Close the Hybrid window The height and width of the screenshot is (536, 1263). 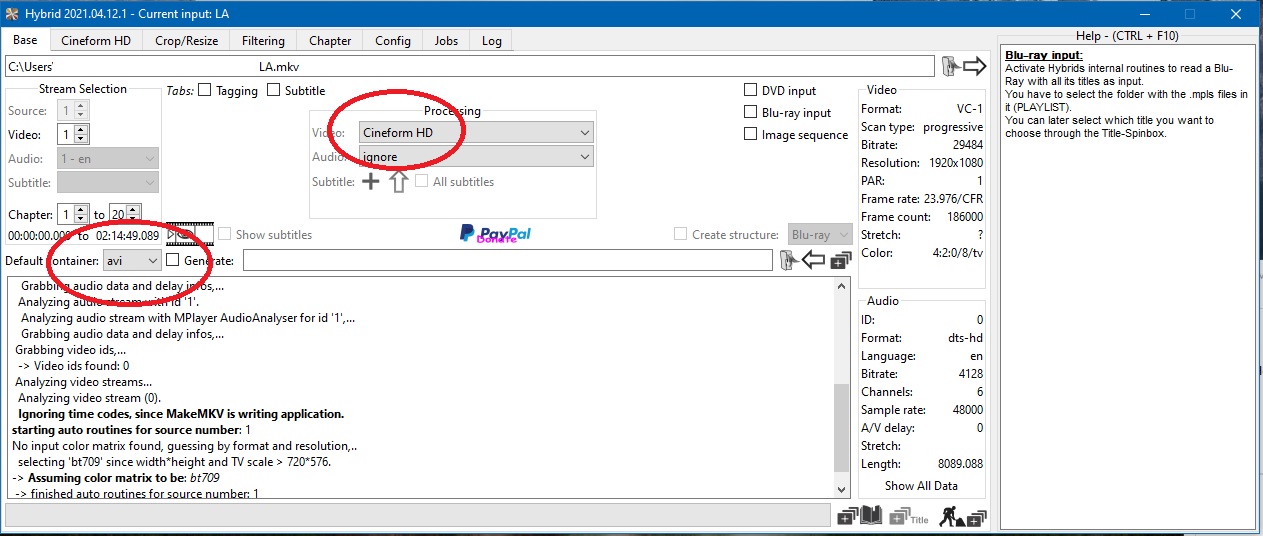1237,13
